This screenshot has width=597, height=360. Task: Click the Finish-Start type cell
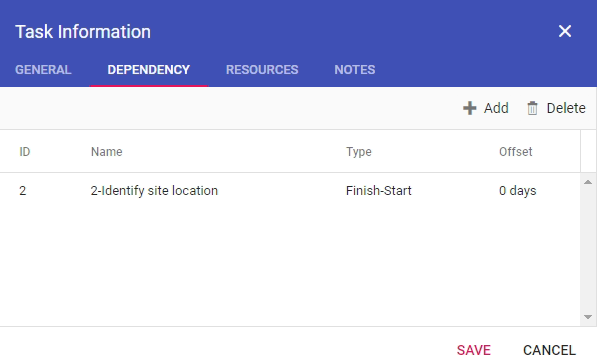pos(379,190)
